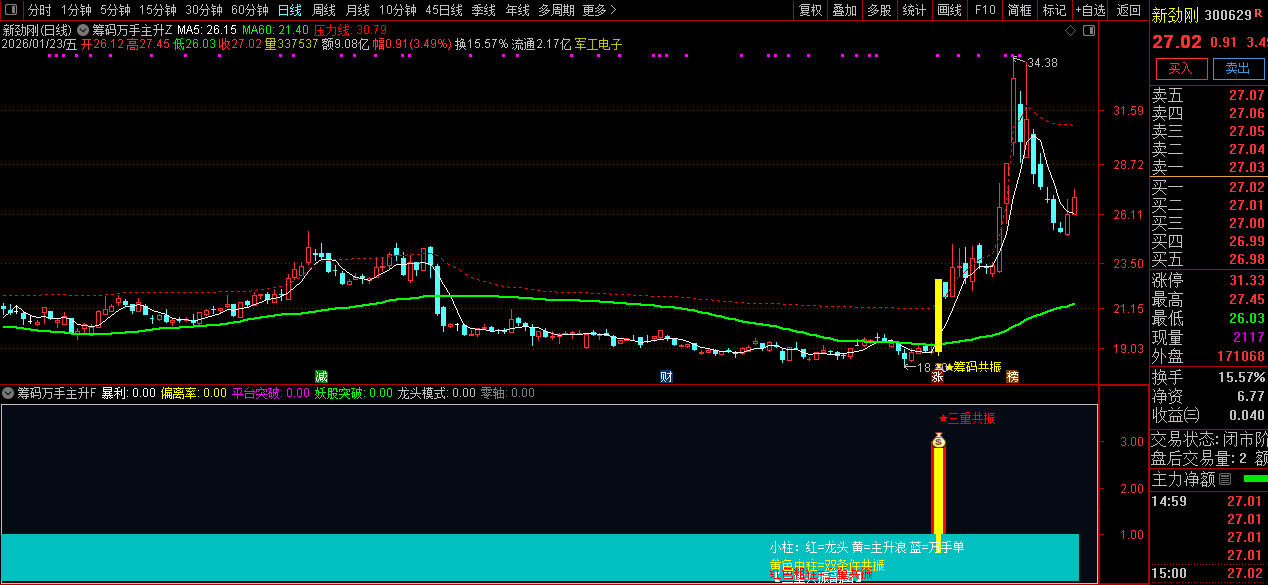Open the 画线 drawing tools
The image size is (1268, 585).
(949, 10)
